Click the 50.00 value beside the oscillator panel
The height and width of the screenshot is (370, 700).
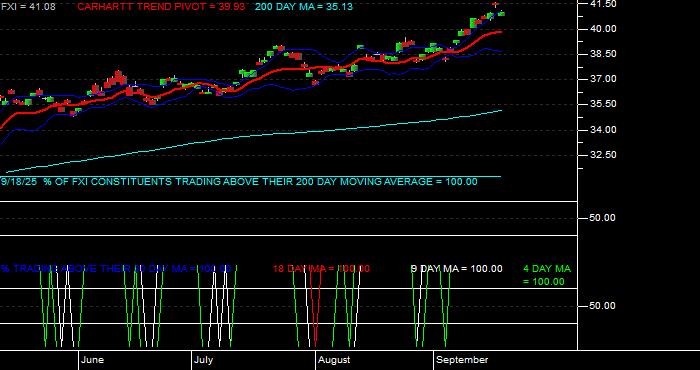pyautogui.click(x=603, y=306)
